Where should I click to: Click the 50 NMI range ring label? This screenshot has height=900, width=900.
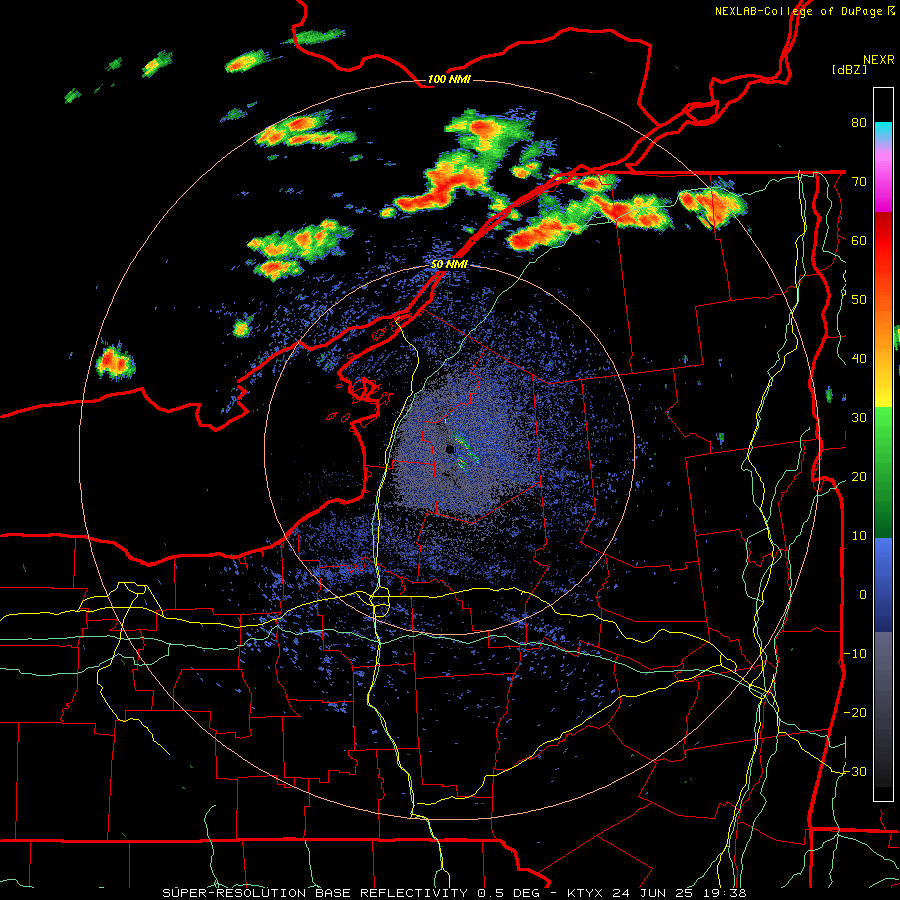pos(449,264)
